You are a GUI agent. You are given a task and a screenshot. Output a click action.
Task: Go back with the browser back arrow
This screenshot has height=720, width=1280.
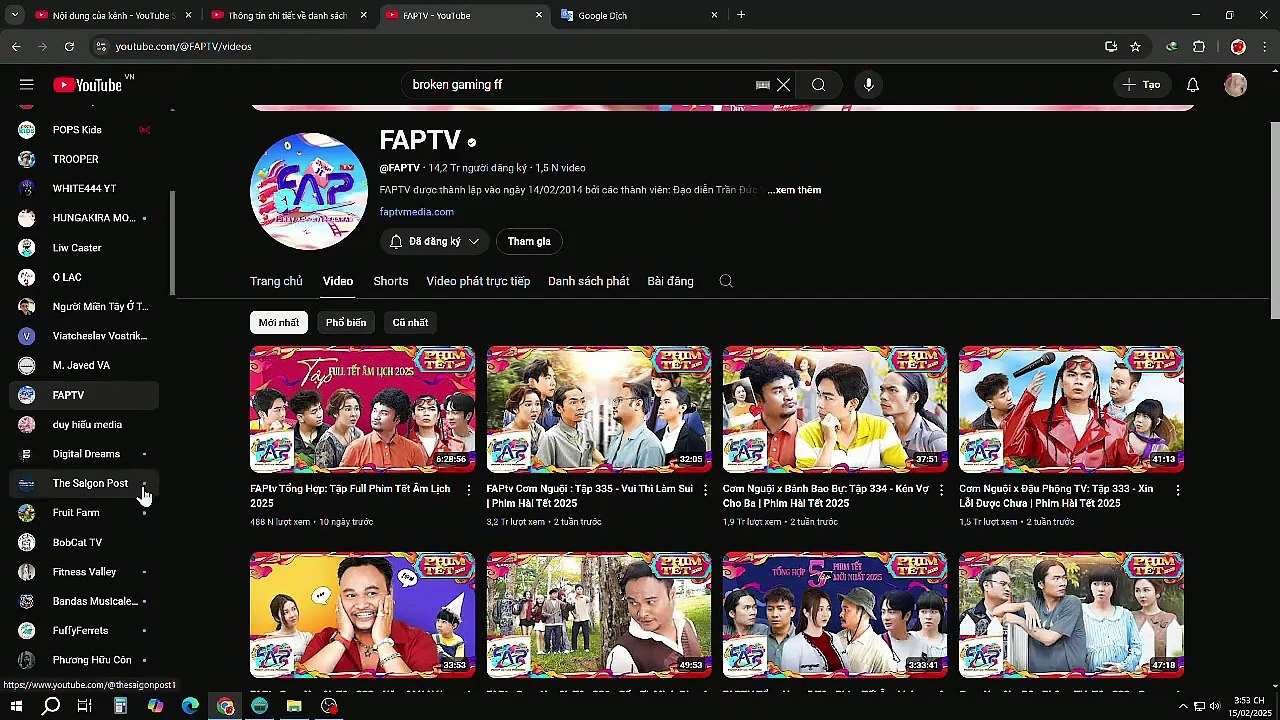pos(16,46)
